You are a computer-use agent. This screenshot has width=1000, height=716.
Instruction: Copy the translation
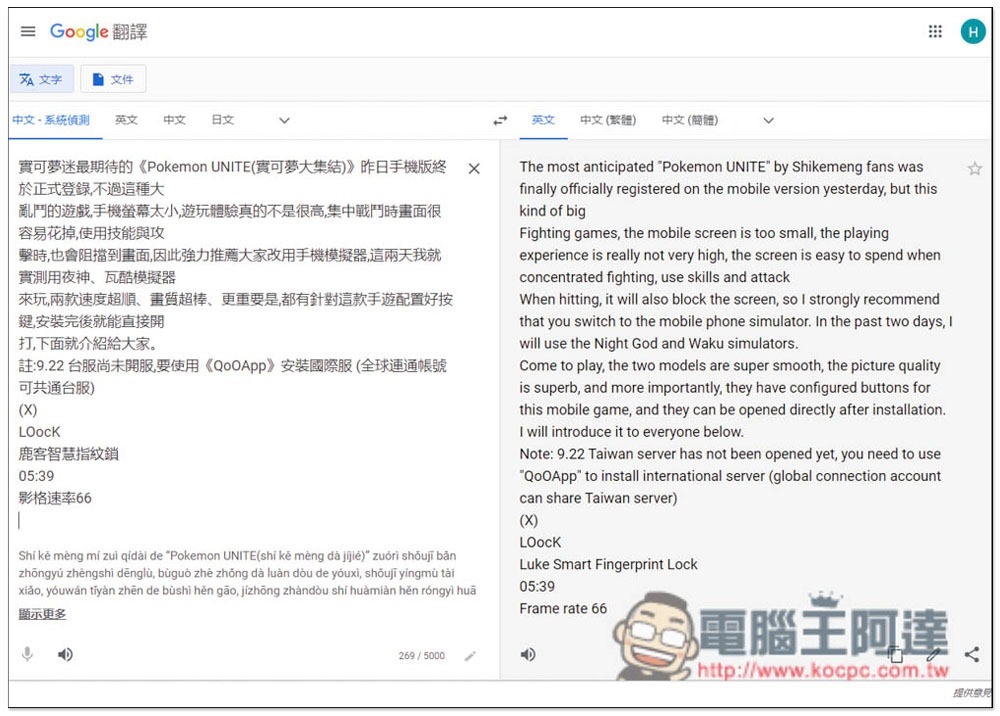[895, 654]
